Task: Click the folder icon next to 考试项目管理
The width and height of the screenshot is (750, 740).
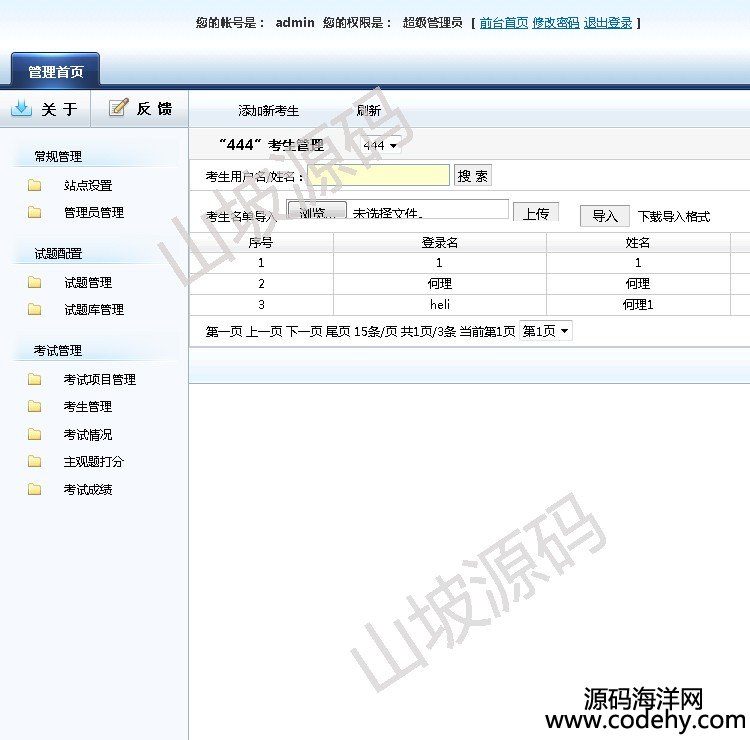Action: [34, 379]
